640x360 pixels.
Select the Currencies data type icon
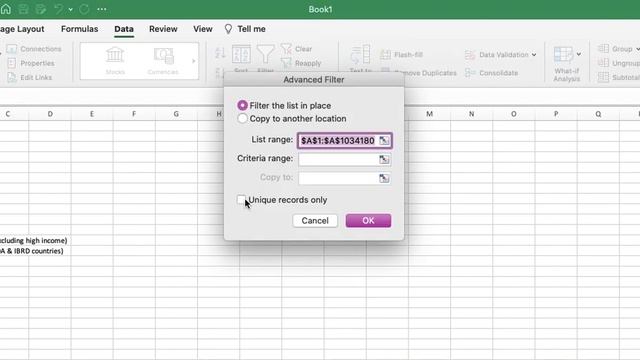(x=163, y=60)
